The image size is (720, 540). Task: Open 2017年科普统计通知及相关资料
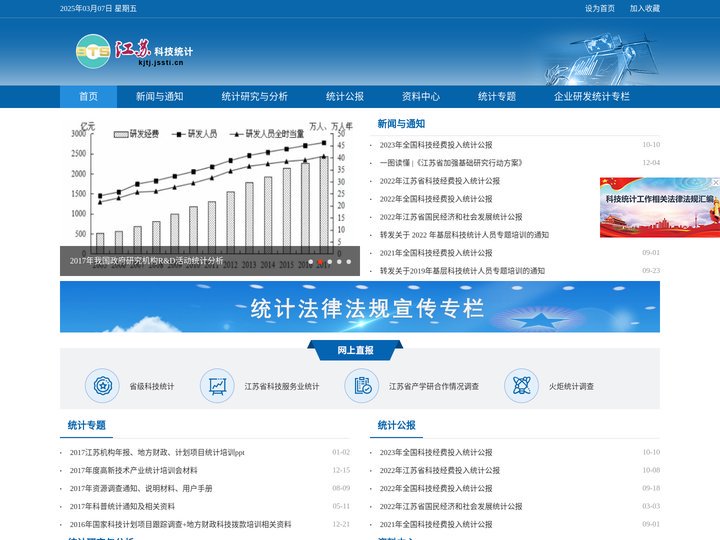click(x=122, y=506)
